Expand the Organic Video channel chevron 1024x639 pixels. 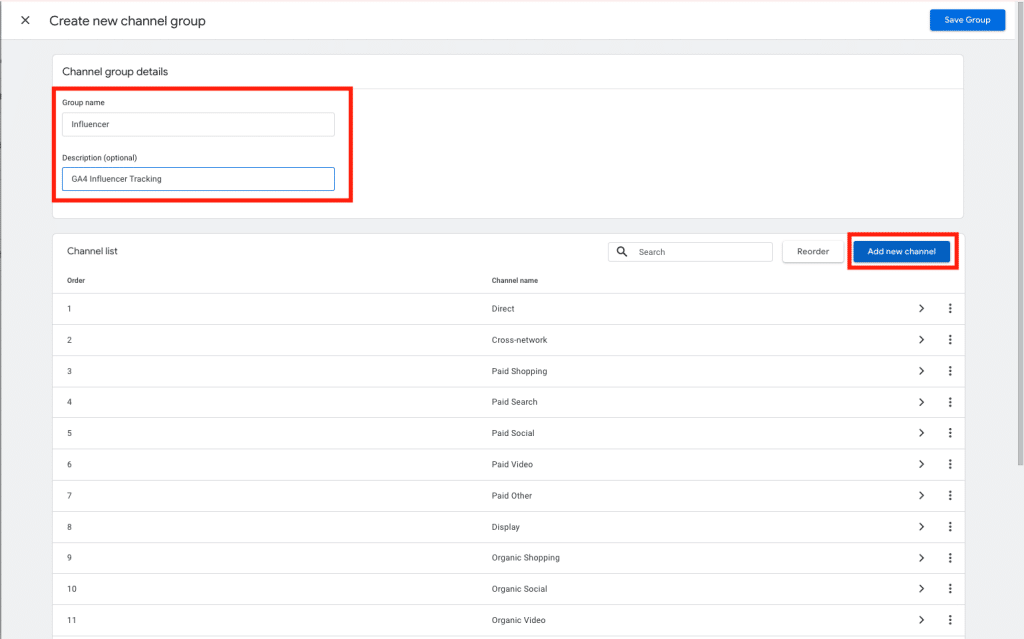click(x=921, y=620)
